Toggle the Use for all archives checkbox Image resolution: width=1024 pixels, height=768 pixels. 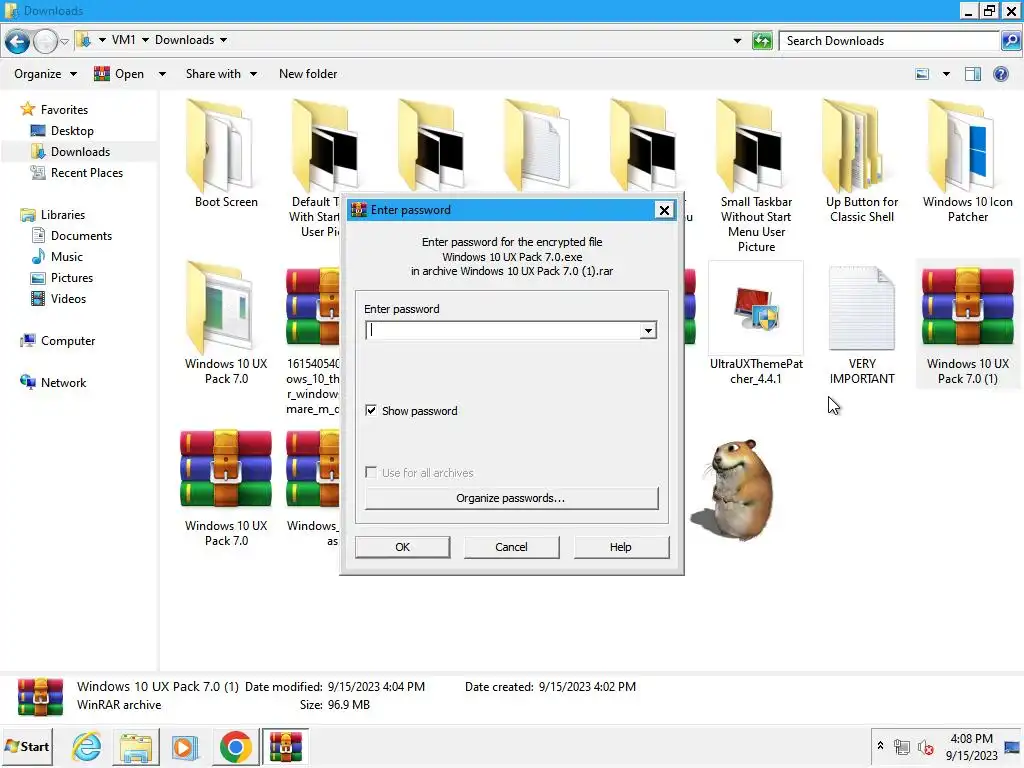coord(371,472)
